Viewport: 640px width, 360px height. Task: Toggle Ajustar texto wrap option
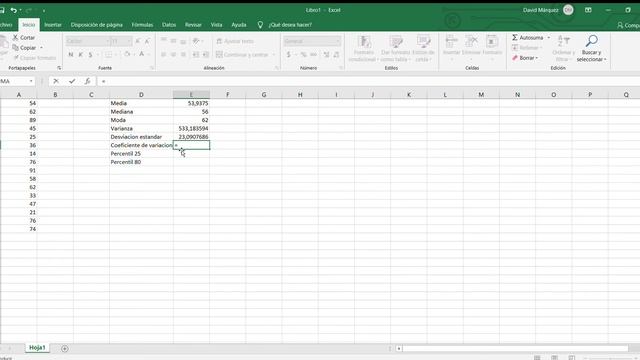(235, 41)
